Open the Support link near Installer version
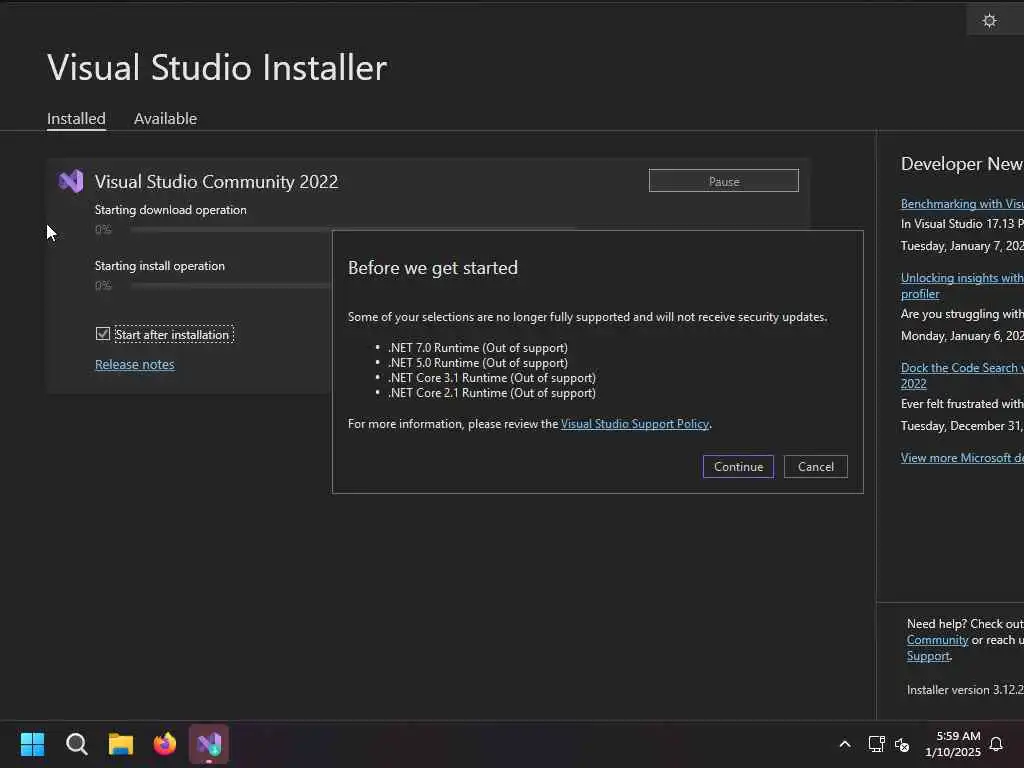 (927, 656)
